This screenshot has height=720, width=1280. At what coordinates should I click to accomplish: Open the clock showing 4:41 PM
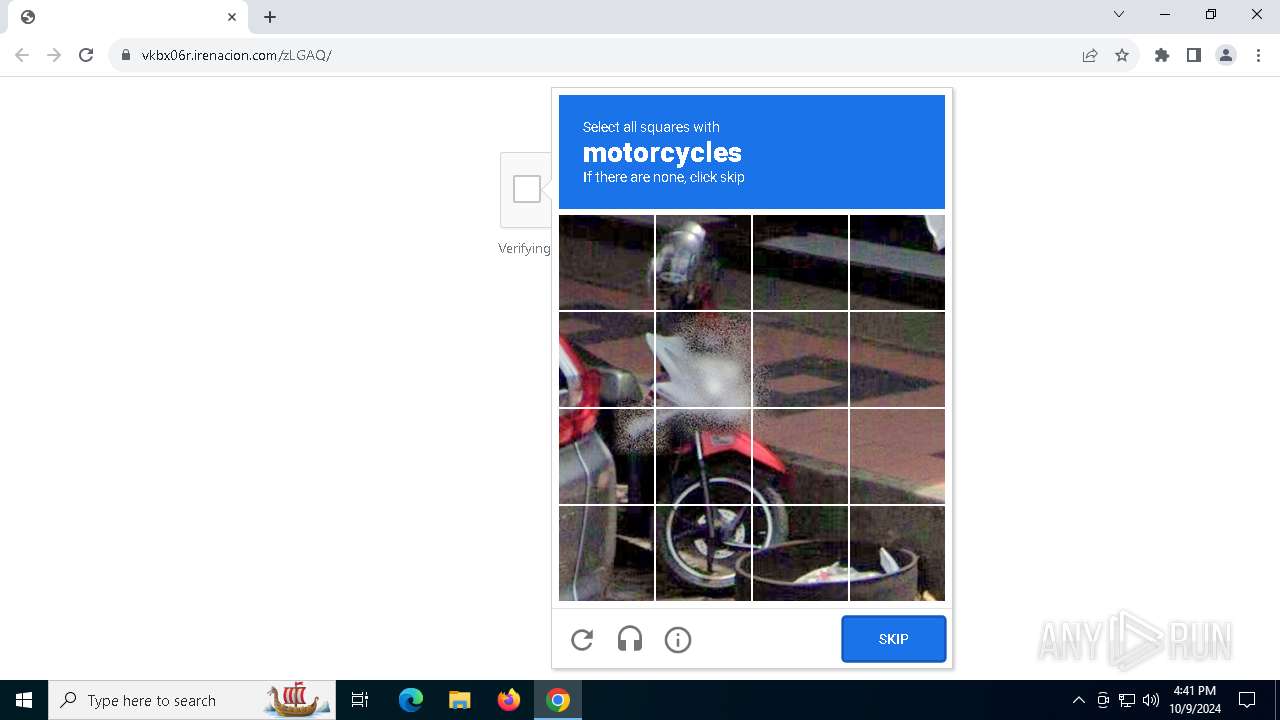point(1195,700)
